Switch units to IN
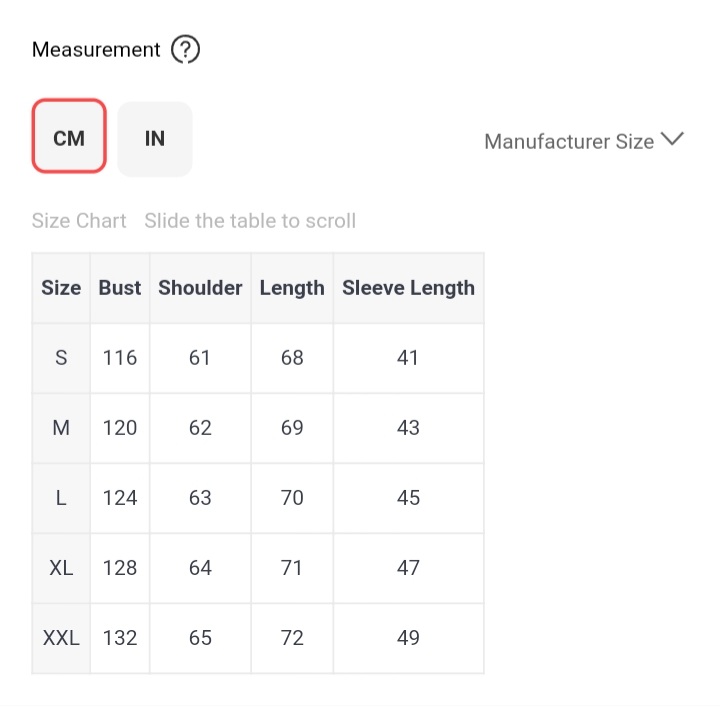This screenshot has height=721, width=720. coord(155,138)
